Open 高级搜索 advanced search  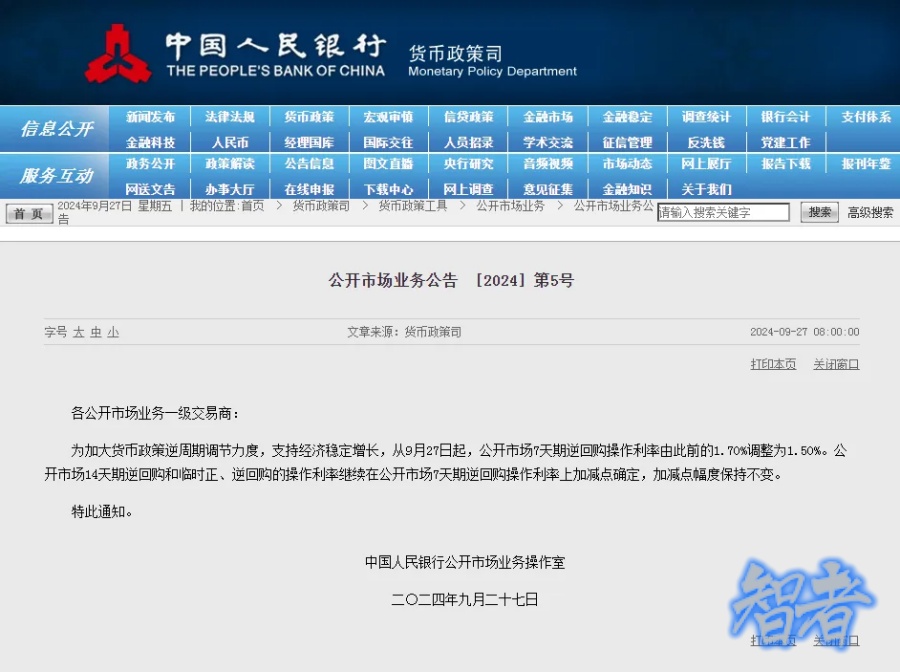(869, 211)
